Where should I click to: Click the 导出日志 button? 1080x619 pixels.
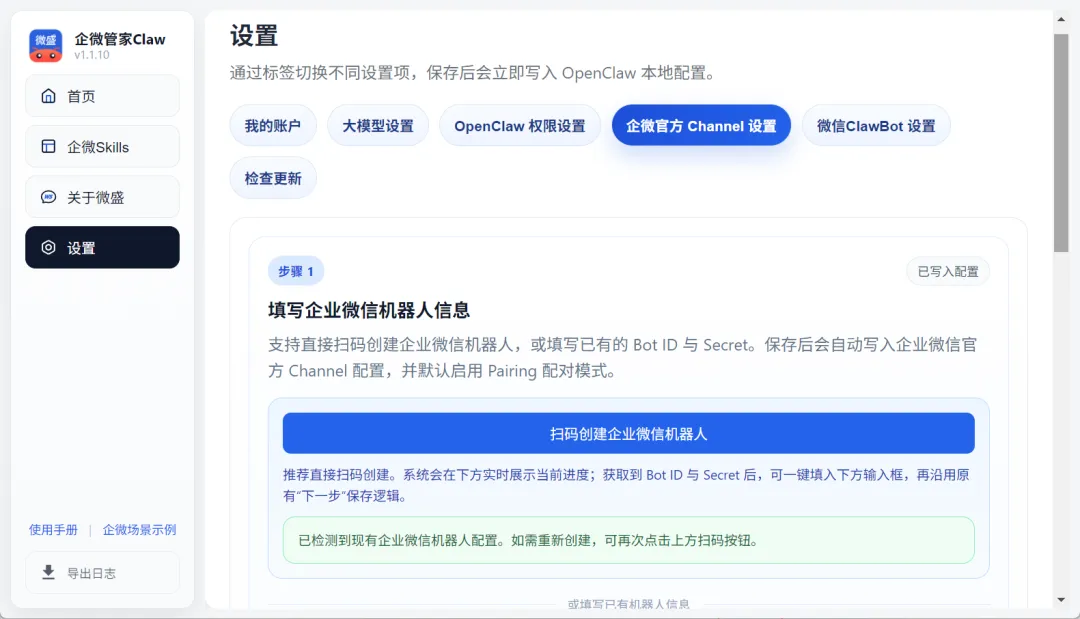pos(103,572)
